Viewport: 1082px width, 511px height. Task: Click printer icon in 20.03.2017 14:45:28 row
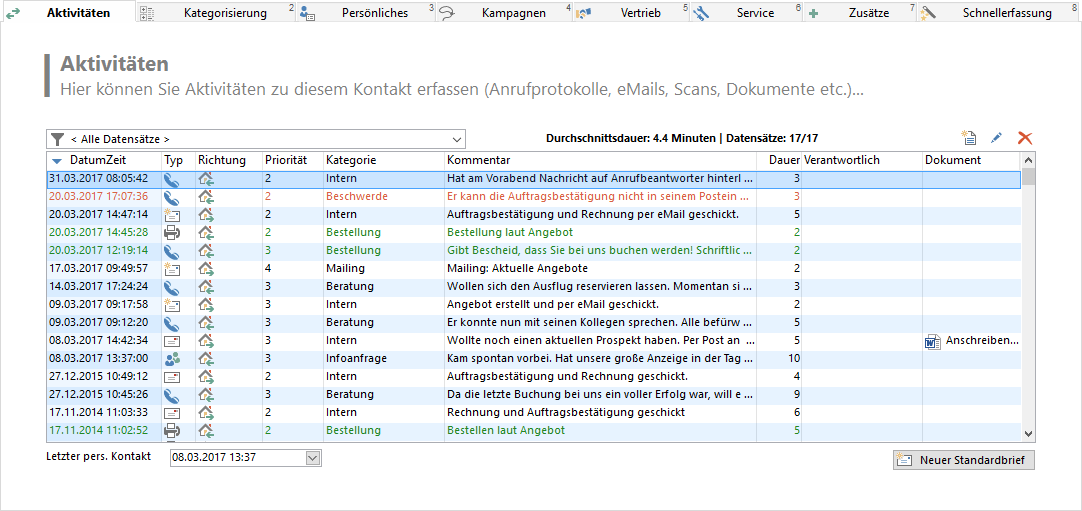point(172,233)
